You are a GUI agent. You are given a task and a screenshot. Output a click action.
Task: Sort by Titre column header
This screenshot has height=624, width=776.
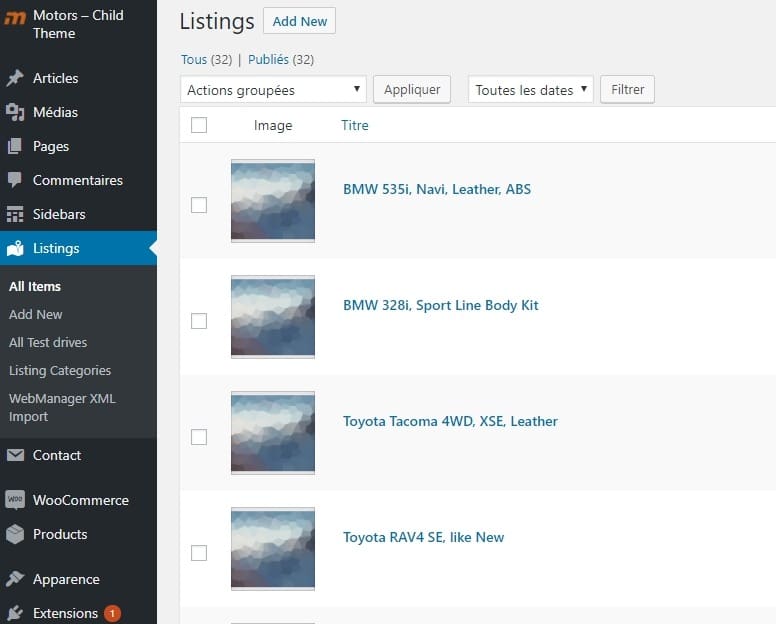pyautogui.click(x=355, y=125)
